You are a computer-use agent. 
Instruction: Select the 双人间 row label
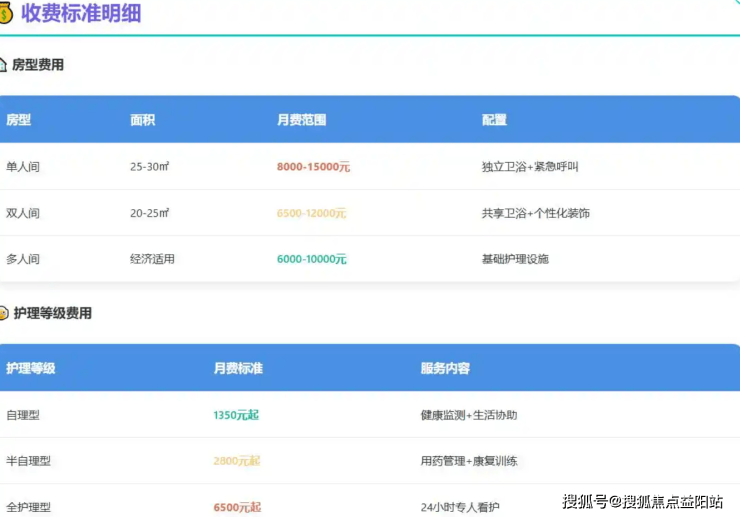pos(23,213)
